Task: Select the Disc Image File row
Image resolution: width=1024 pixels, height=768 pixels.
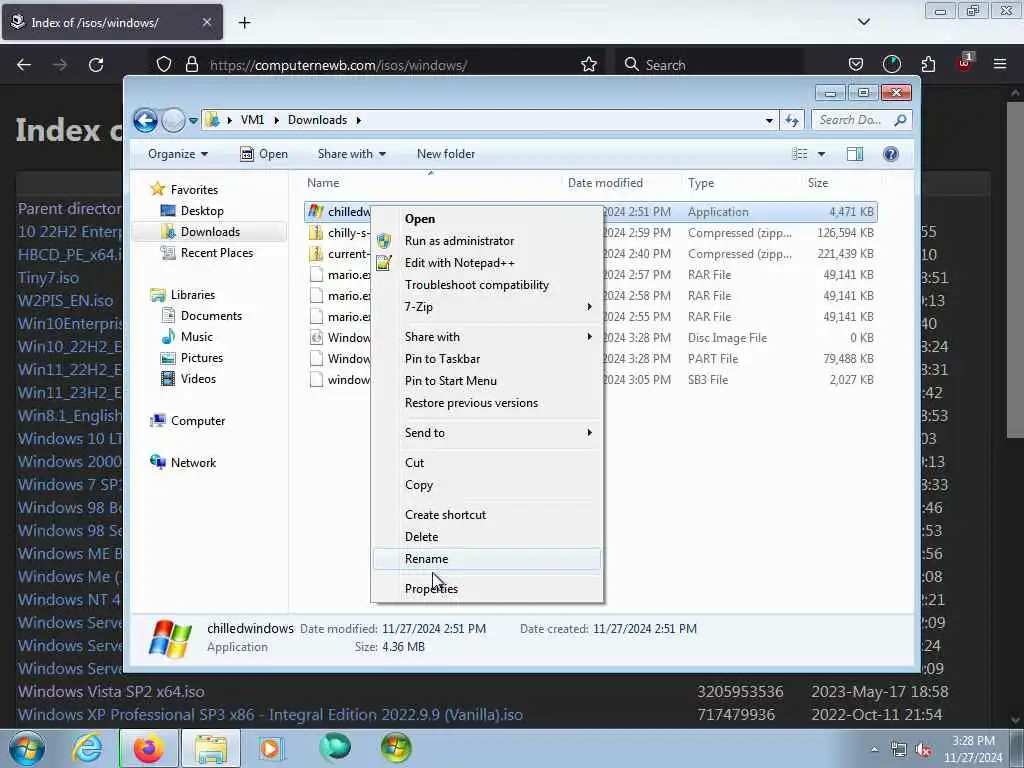Action: 591,338
